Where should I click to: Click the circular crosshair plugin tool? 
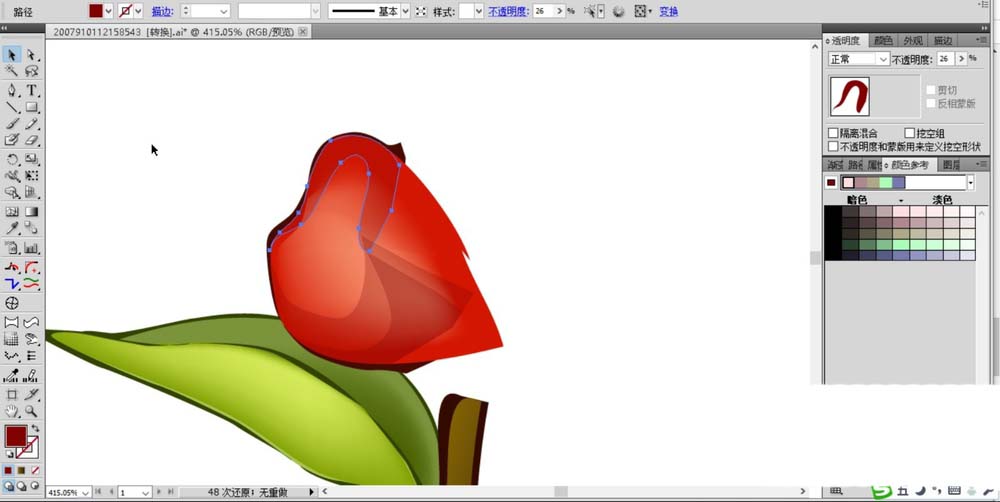(11, 303)
